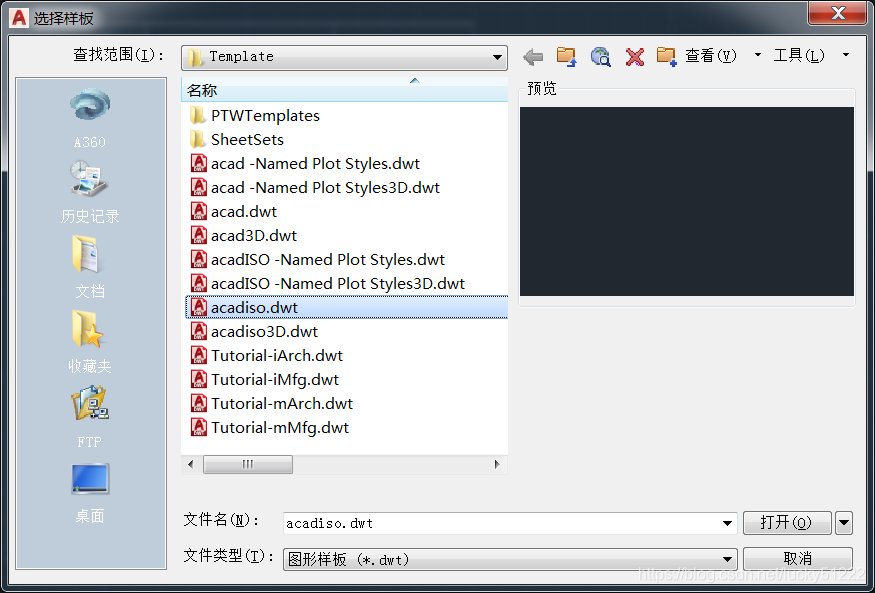This screenshot has height=593, width=875.
Task: Click the dwt icon of acadiso3D.dwt
Action: (199, 331)
